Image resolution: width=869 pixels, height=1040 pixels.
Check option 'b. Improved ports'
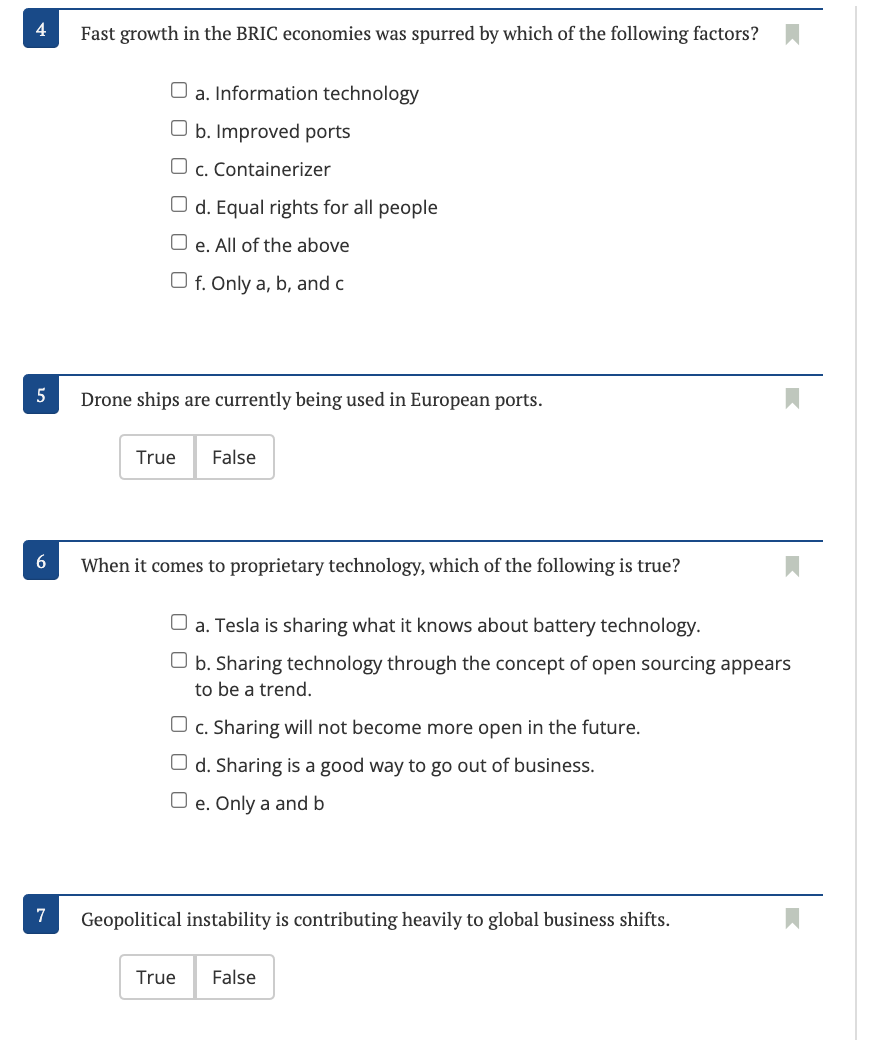pos(178,126)
